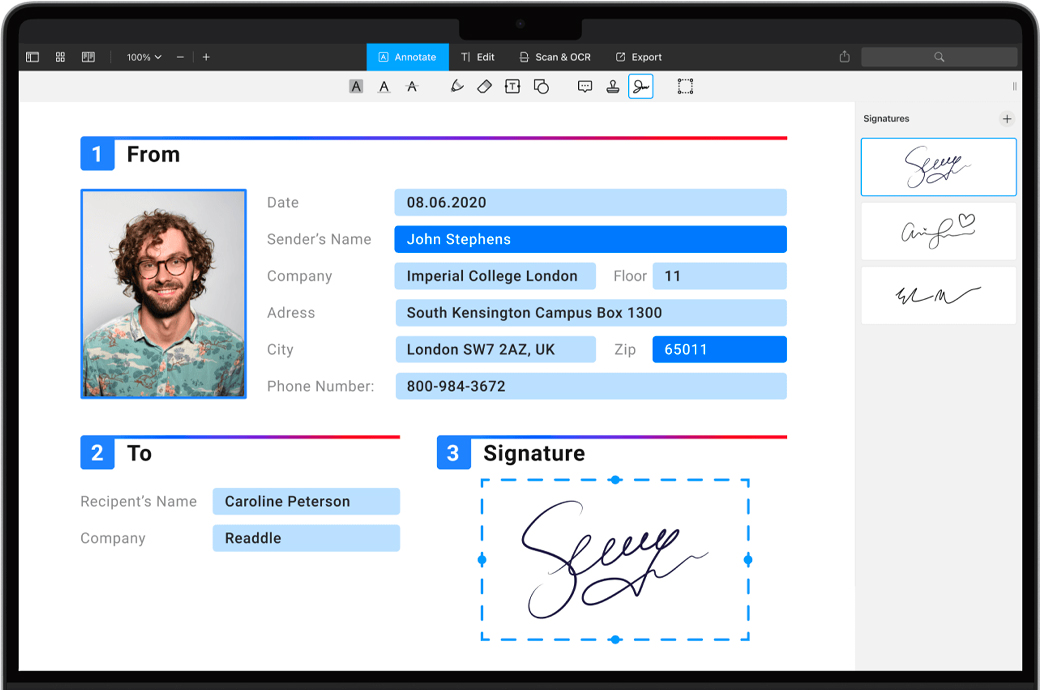This screenshot has height=690, width=1040.
Task: Open the 100% zoom level dropdown
Action: tap(144, 57)
